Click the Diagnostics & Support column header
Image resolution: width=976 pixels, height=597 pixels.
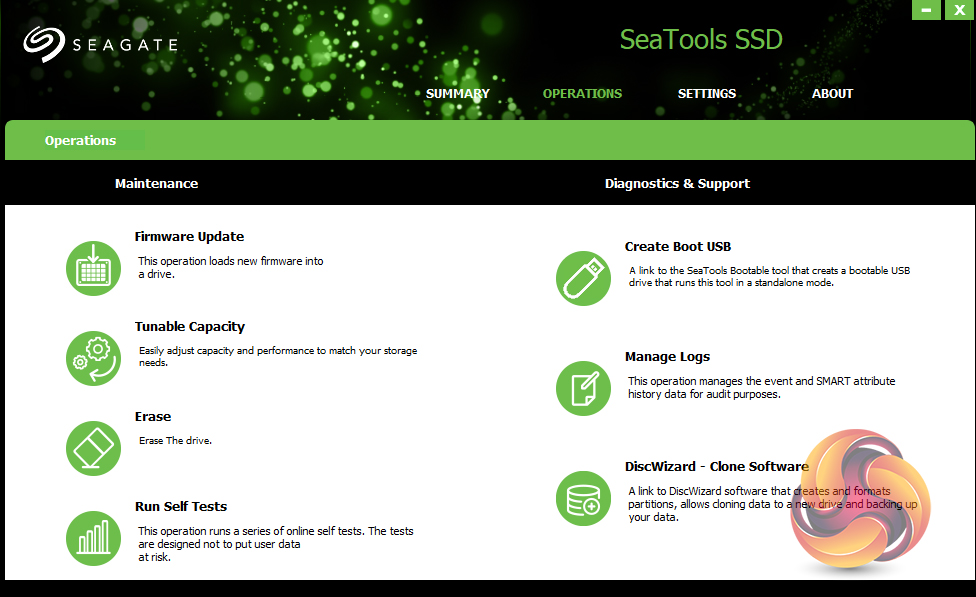click(x=677, y=184)
